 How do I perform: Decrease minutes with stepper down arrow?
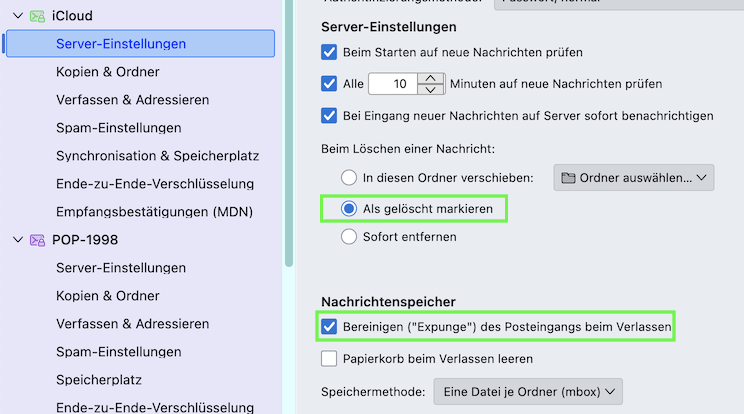click(431, 90)
